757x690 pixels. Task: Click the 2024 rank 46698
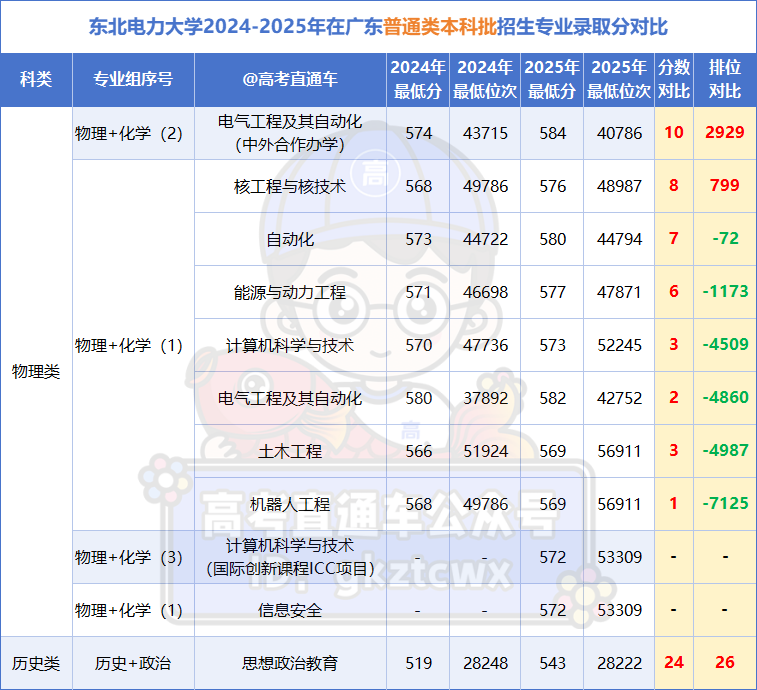pos(485,293)
